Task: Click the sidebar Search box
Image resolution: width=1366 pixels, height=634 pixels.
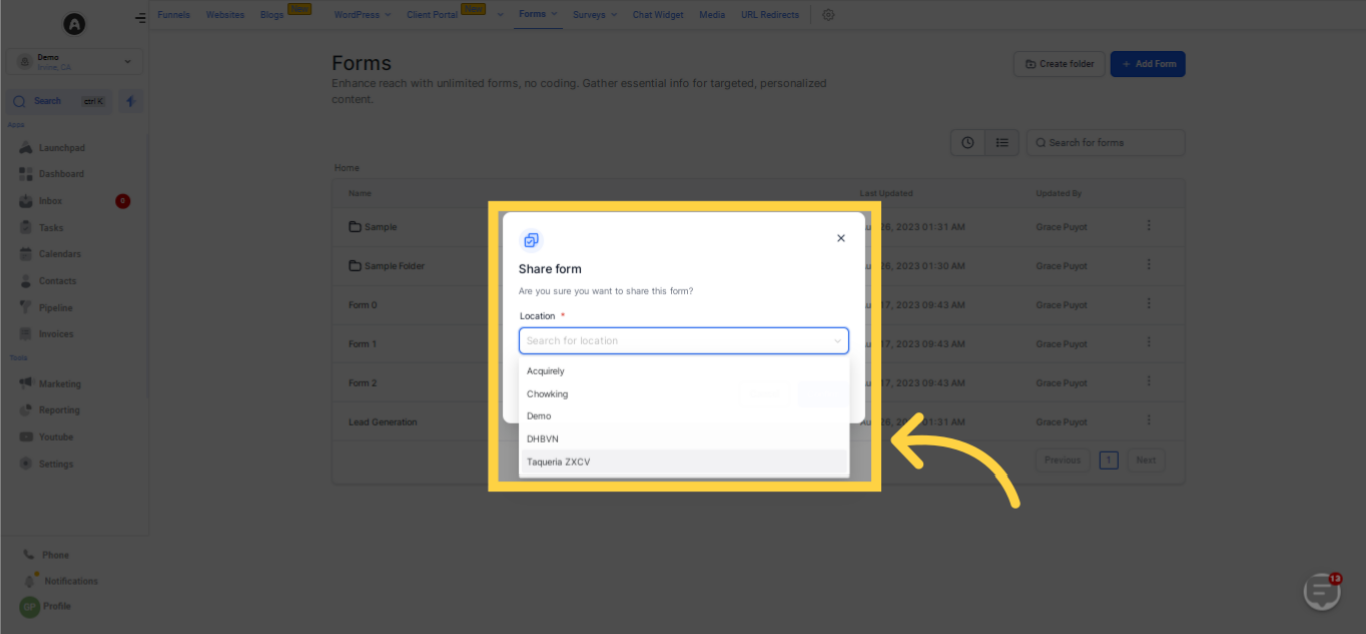Action: [x=60, y=101]
